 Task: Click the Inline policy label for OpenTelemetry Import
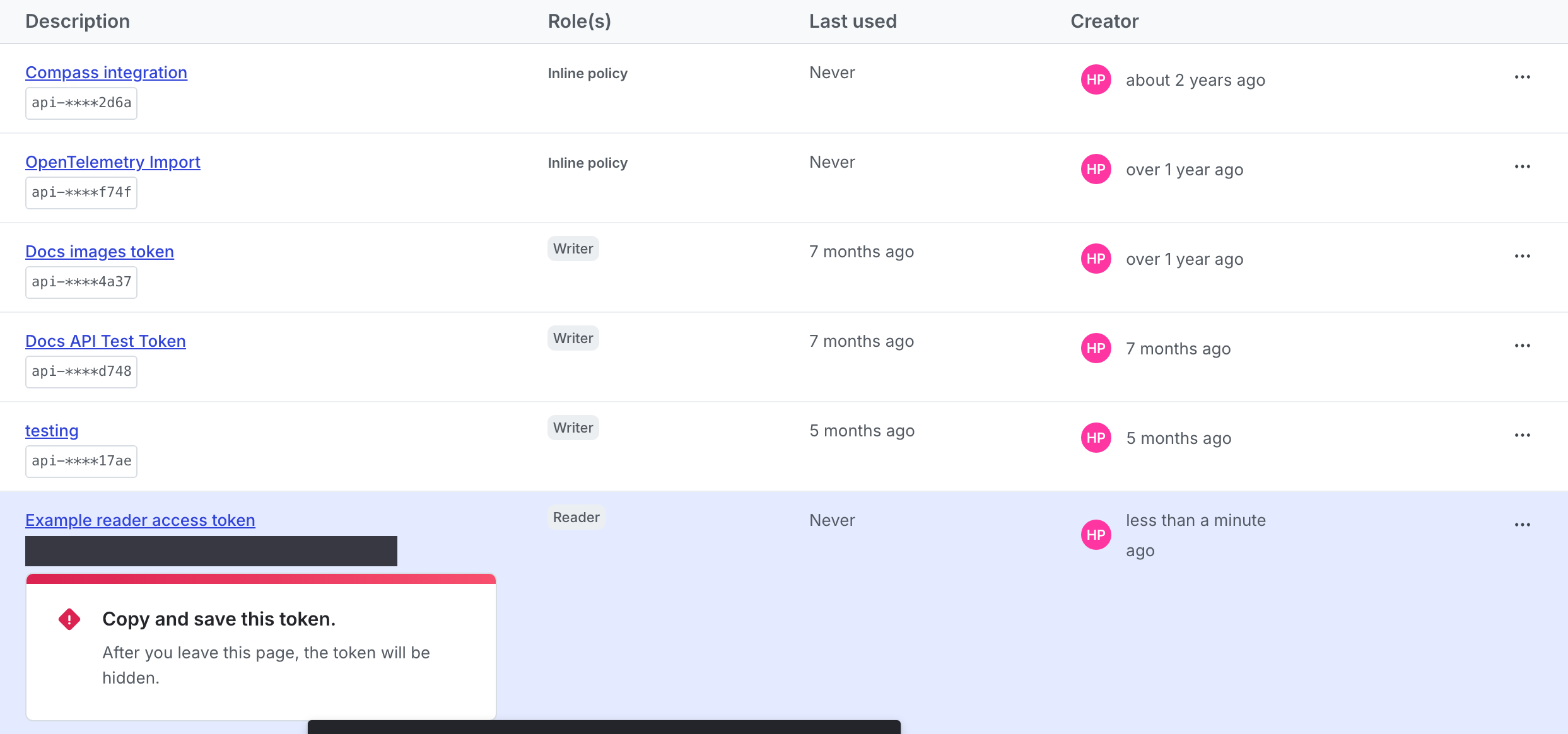pos(587,162)
